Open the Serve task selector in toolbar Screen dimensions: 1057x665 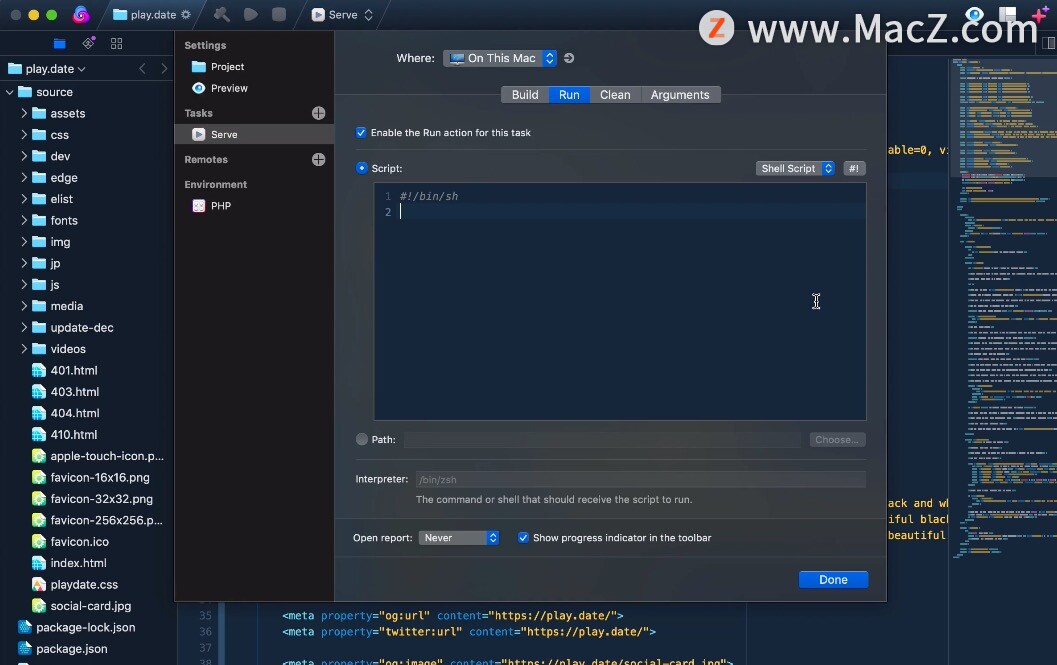(x=342, y=15)
